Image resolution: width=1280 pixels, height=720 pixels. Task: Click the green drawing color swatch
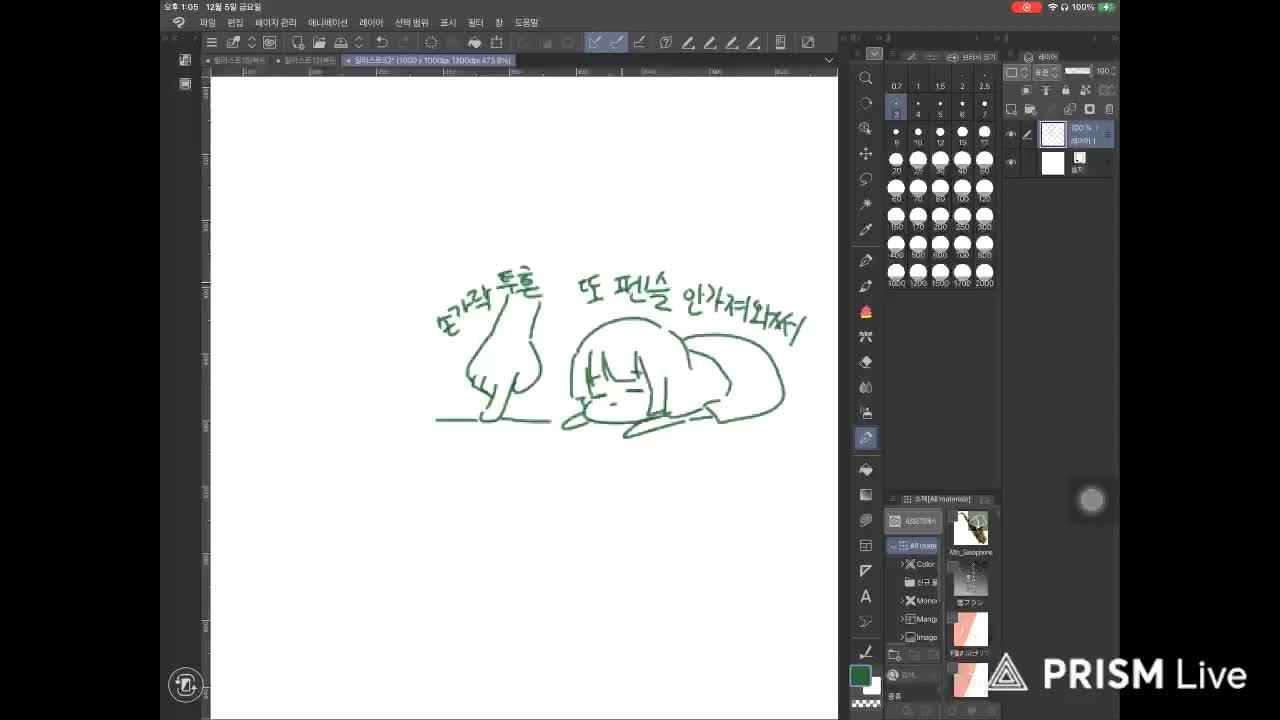click(x=861, y=675)
